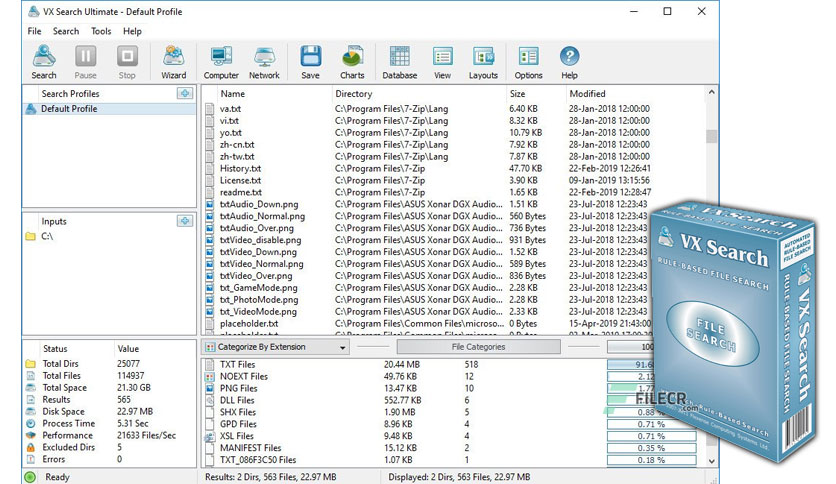
Task: Click the txtAudio_Down.png file icon
Action: pos(210,204)
